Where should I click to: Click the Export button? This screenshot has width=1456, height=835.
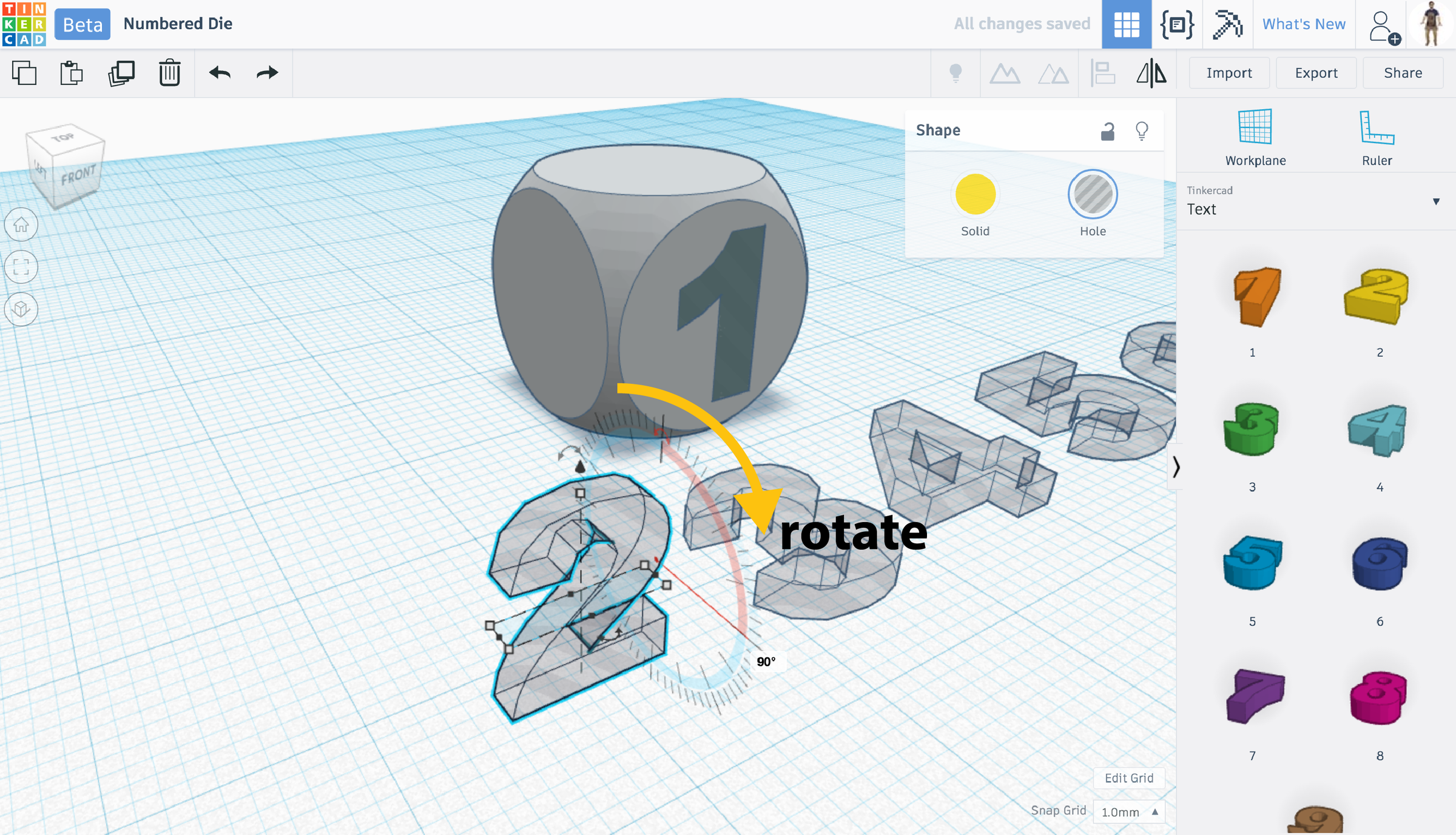pyautogui.click(x=1316, y=73)
